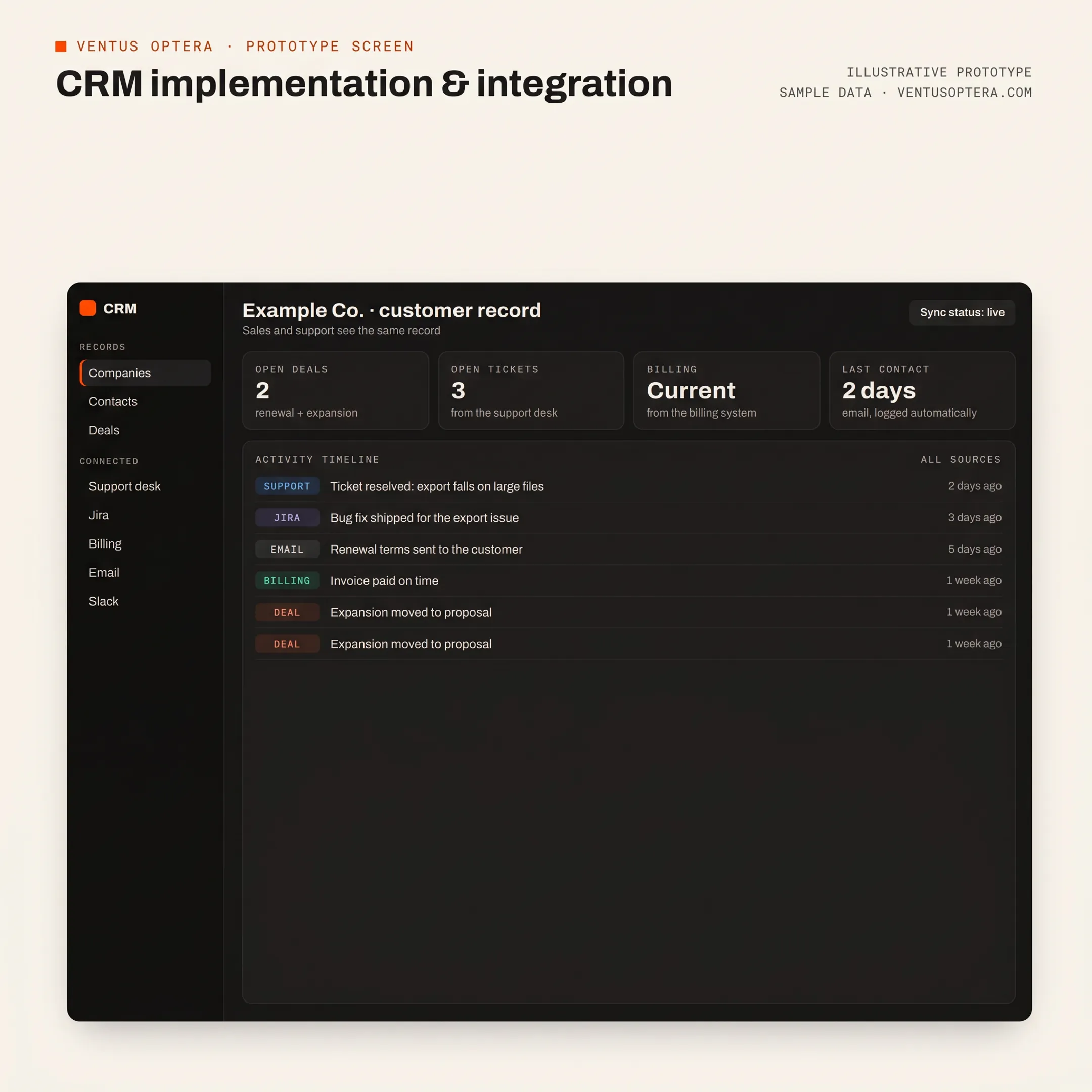
Task: Open 'Ticket reselved: export falls on large files'
Action: tap(437, 486)
